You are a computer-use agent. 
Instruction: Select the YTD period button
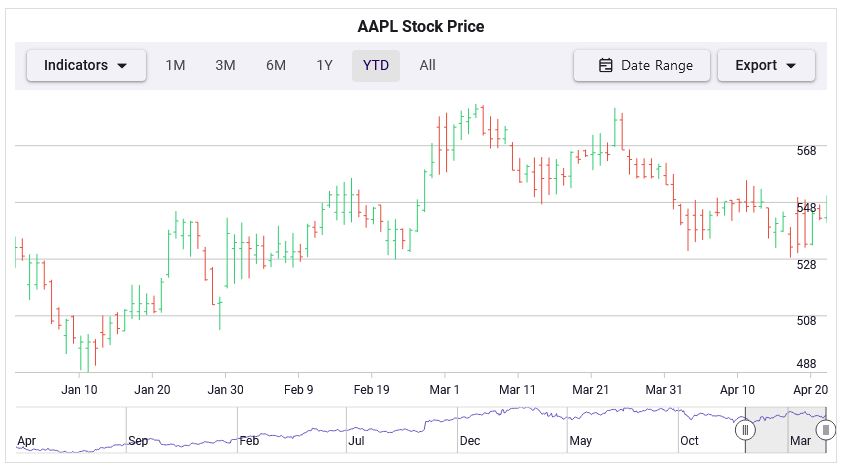click(x=376, y=66)
